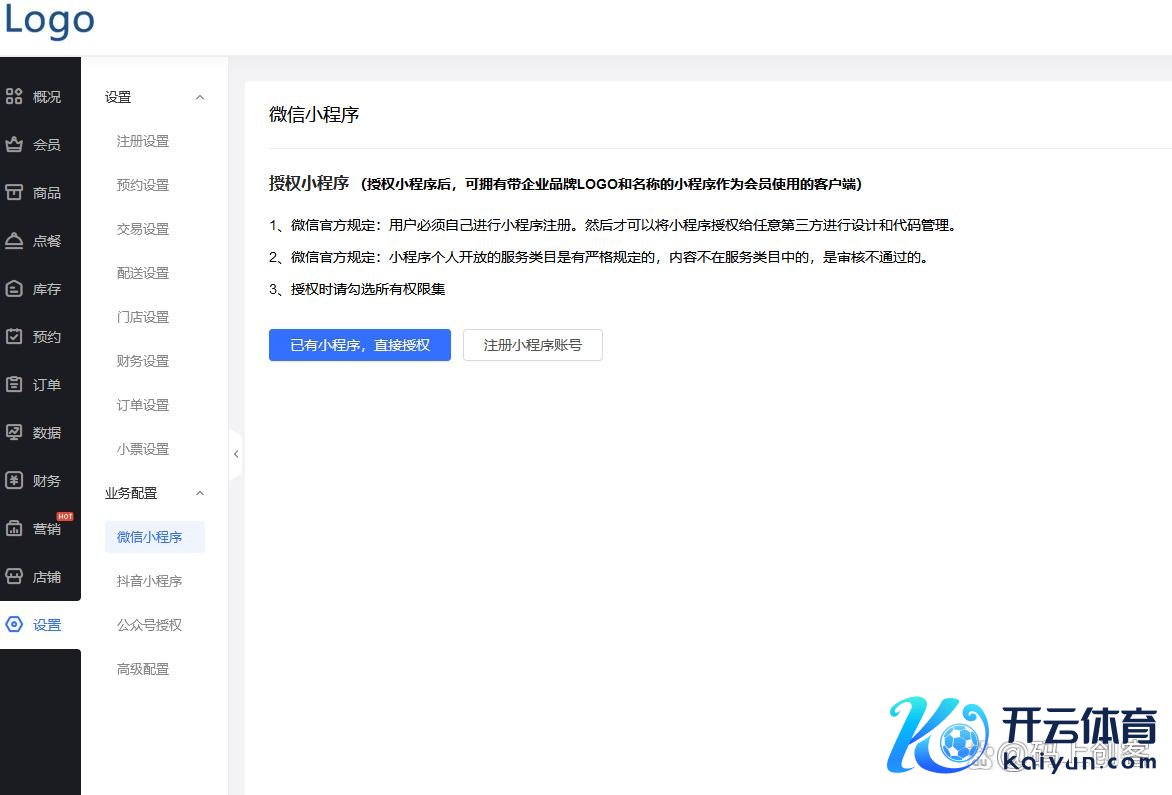Open the 数据 data chart icon
This screenshot has height=795, width=1172.
[x=14, y=433]
